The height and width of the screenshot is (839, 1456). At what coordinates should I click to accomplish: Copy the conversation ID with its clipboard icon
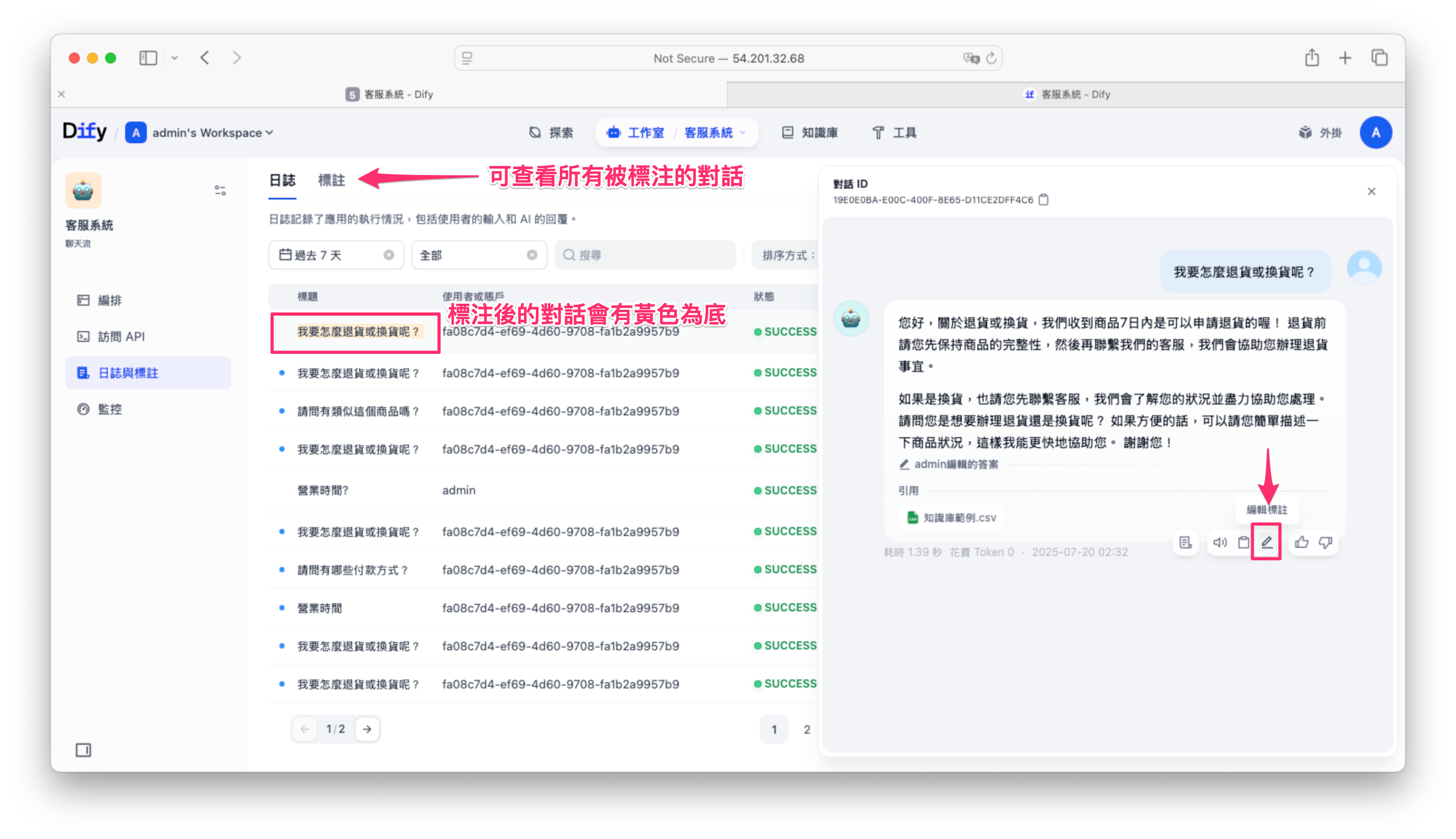click(1043, 200)
